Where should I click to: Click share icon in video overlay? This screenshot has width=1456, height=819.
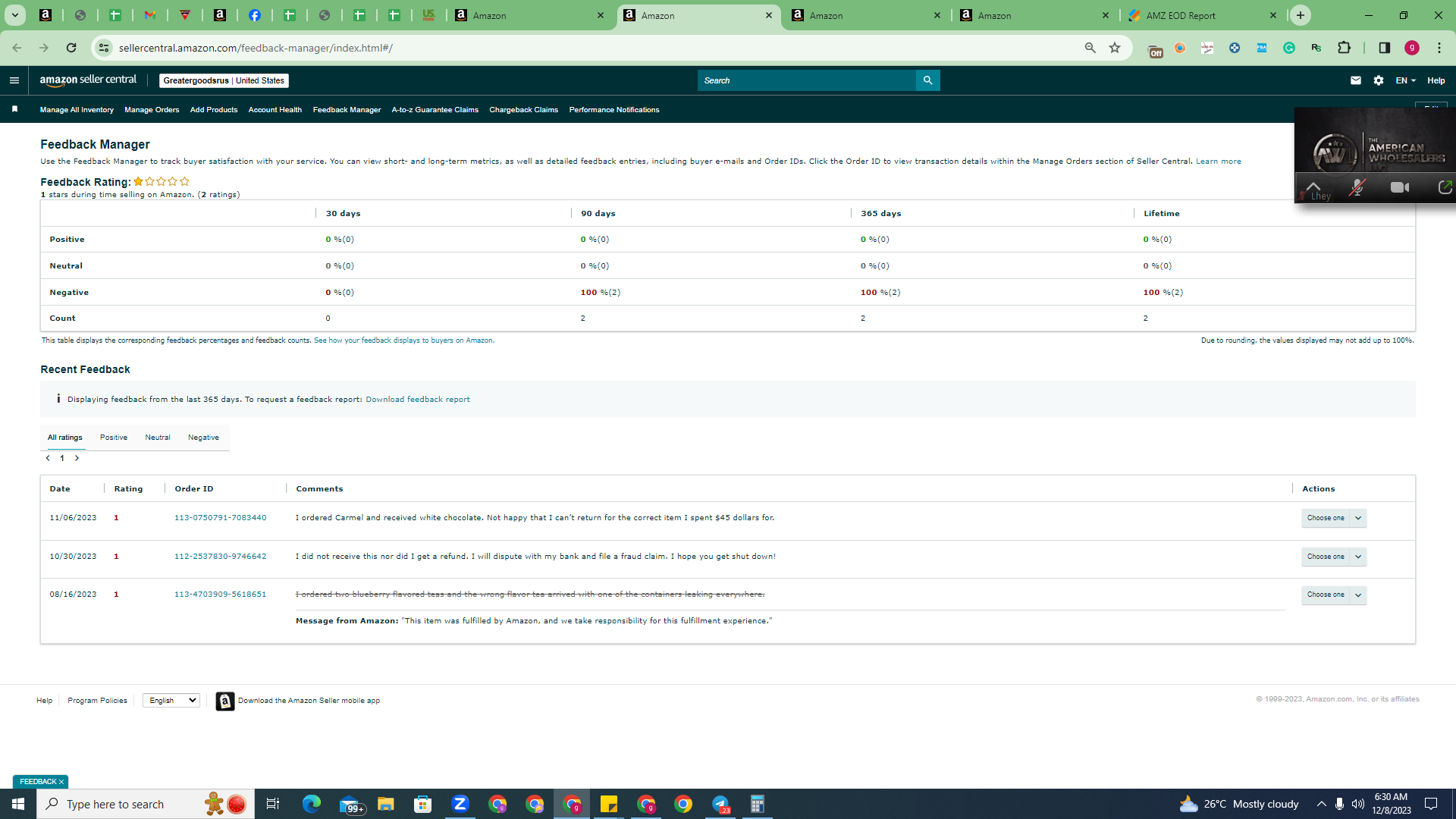coord(1445,187)
